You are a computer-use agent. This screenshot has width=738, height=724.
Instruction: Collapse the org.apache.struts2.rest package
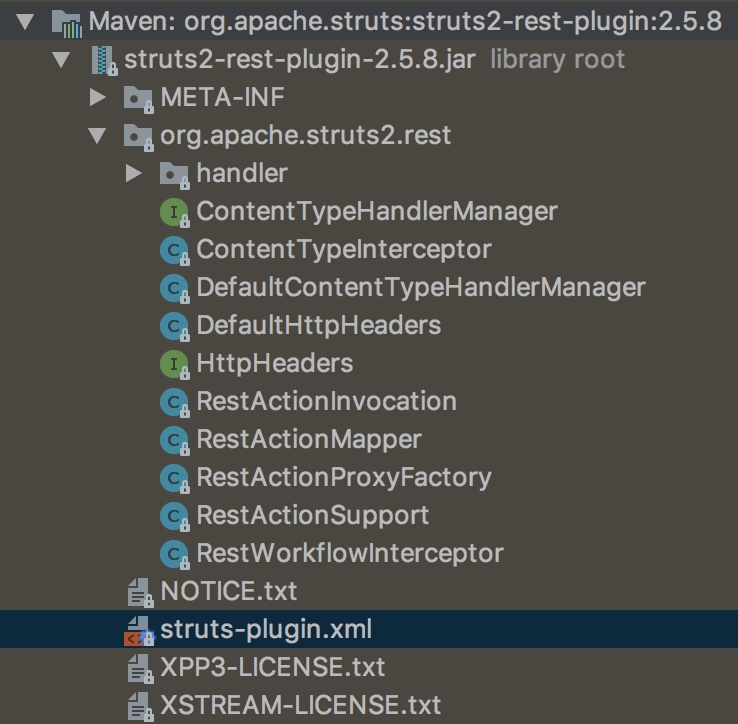coord(97,136)
